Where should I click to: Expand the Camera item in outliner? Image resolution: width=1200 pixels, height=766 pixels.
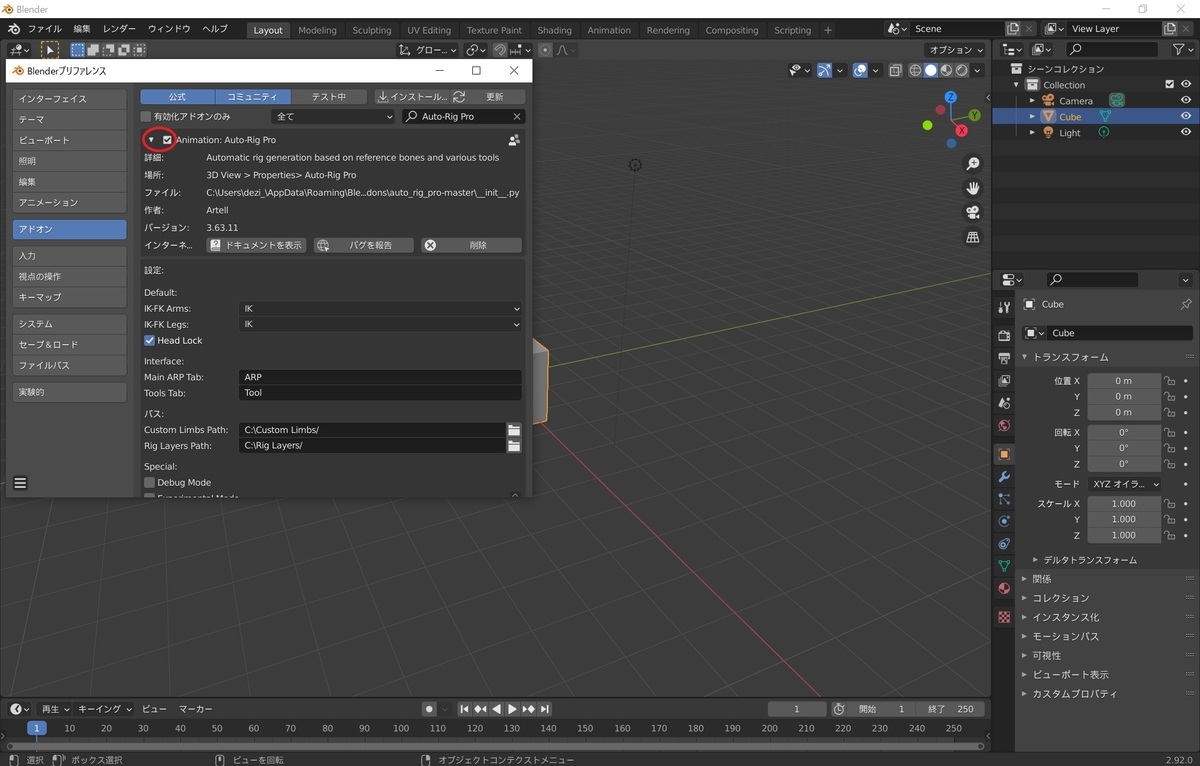click(1033, 101)
